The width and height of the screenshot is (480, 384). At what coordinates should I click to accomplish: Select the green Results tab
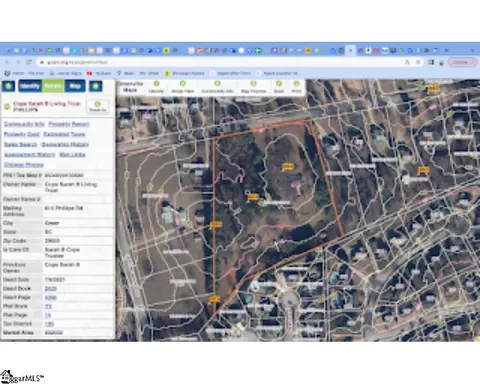pyautogui.click(x=53, y=86)
